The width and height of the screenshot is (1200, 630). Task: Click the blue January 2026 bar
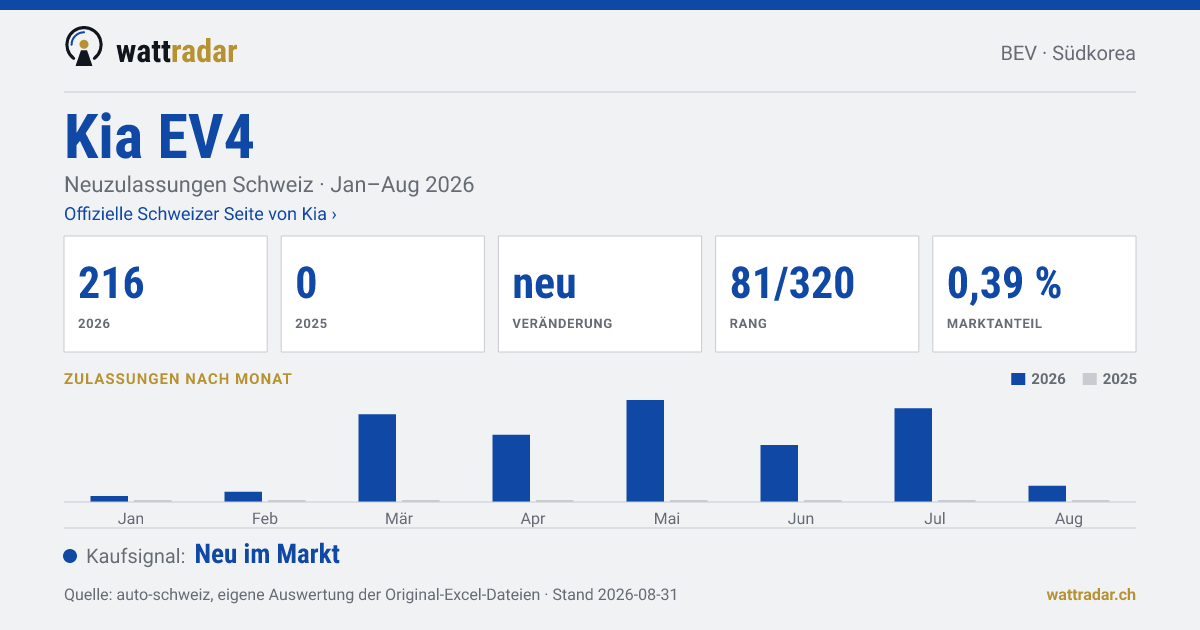point(109,498)
